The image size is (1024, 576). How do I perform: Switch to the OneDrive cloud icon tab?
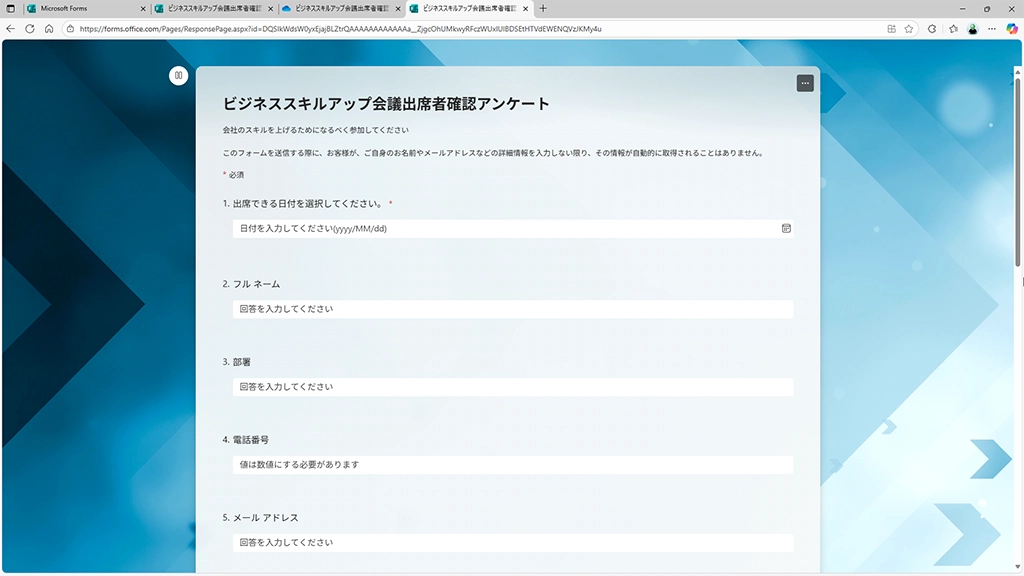(335, 8)
